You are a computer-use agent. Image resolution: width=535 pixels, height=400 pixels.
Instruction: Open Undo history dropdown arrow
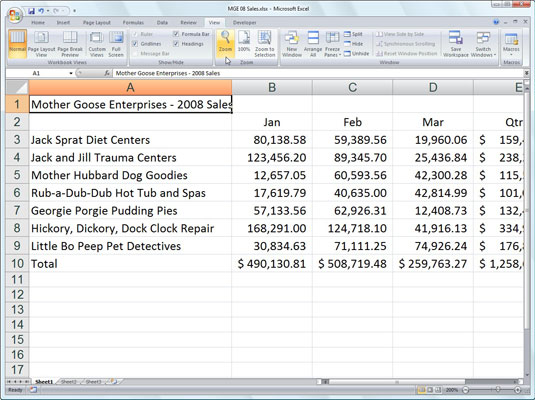click(47, 11)
